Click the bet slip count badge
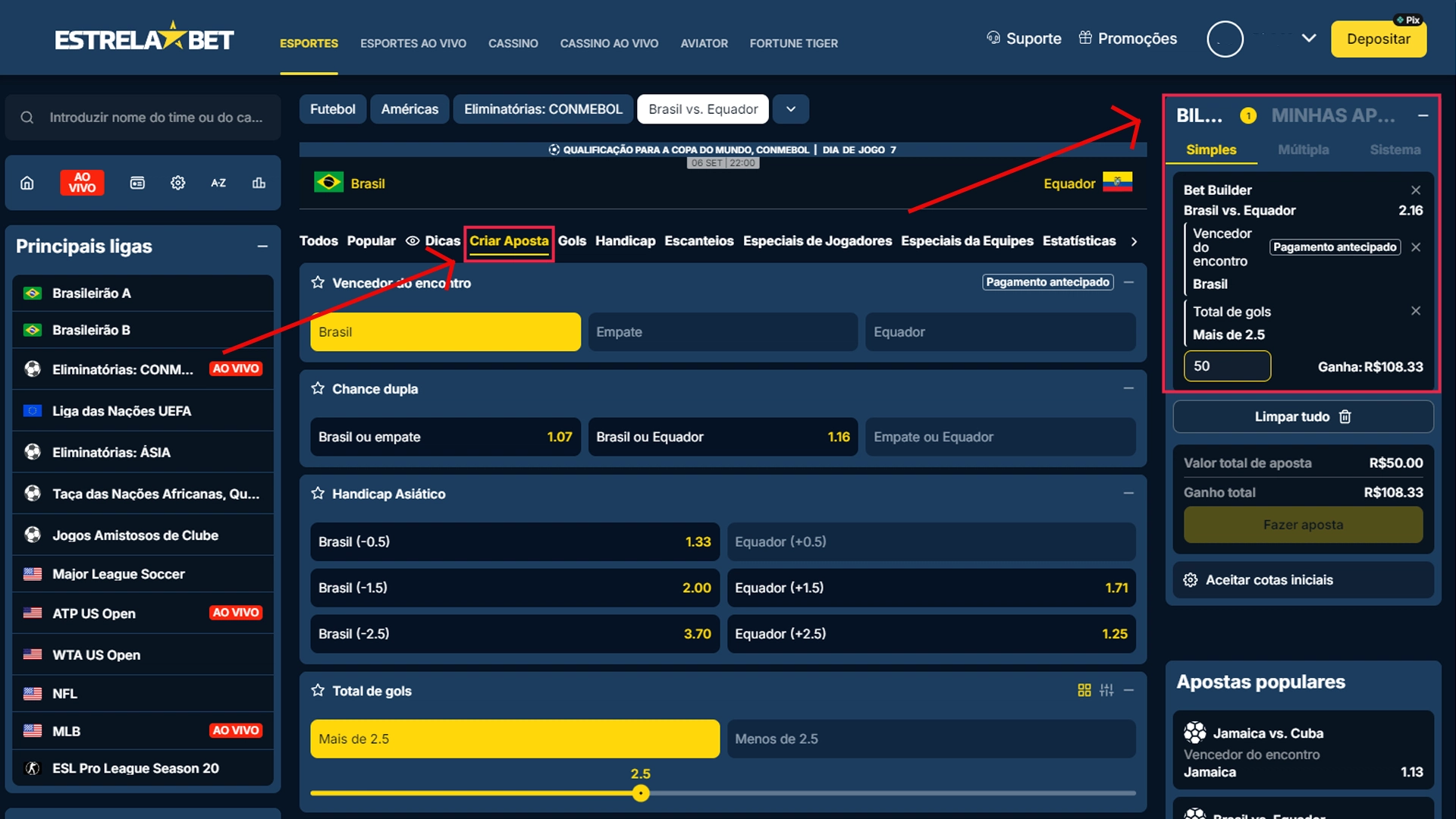Viewport: 1456px width, 819px height. (1248, 115)
